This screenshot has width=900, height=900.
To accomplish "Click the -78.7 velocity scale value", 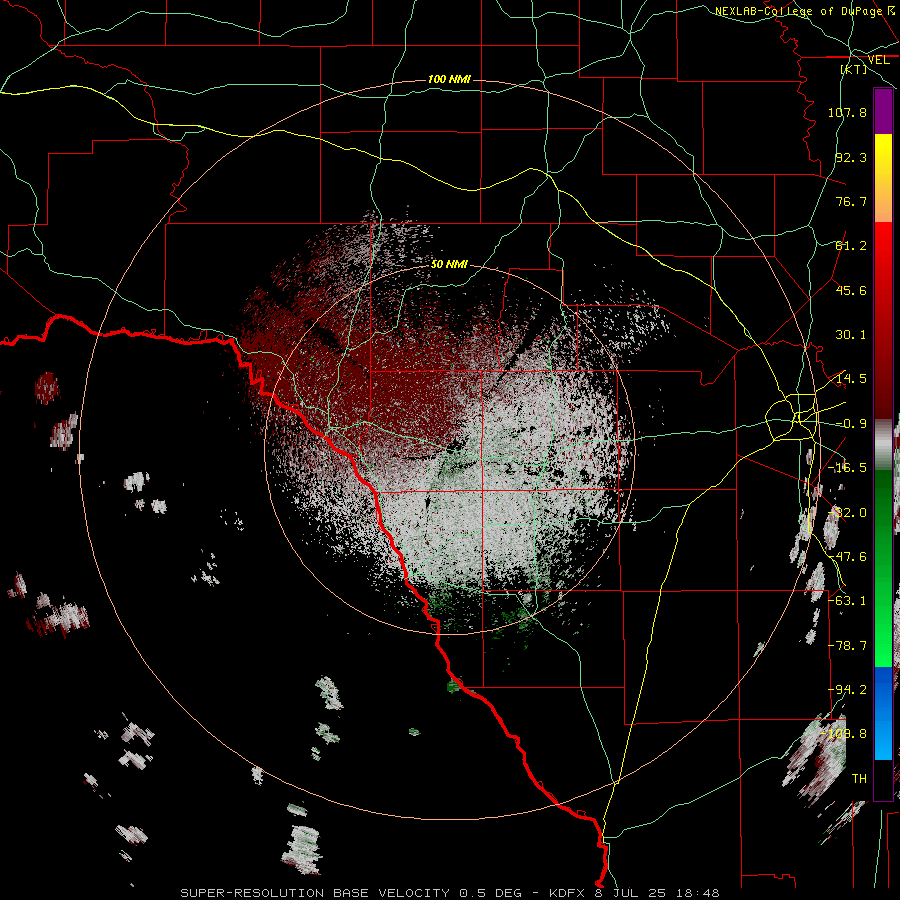I will (847, 646).
